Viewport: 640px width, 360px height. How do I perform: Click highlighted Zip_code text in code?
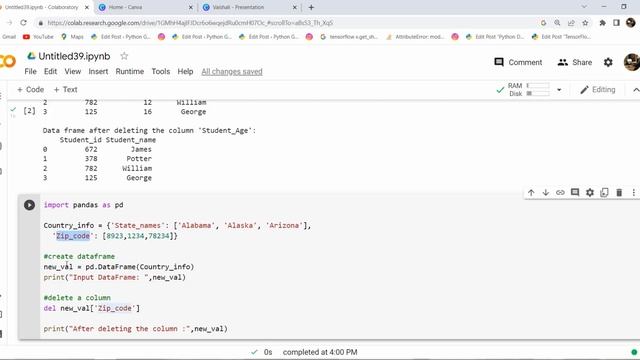click(x=73, y=236)
